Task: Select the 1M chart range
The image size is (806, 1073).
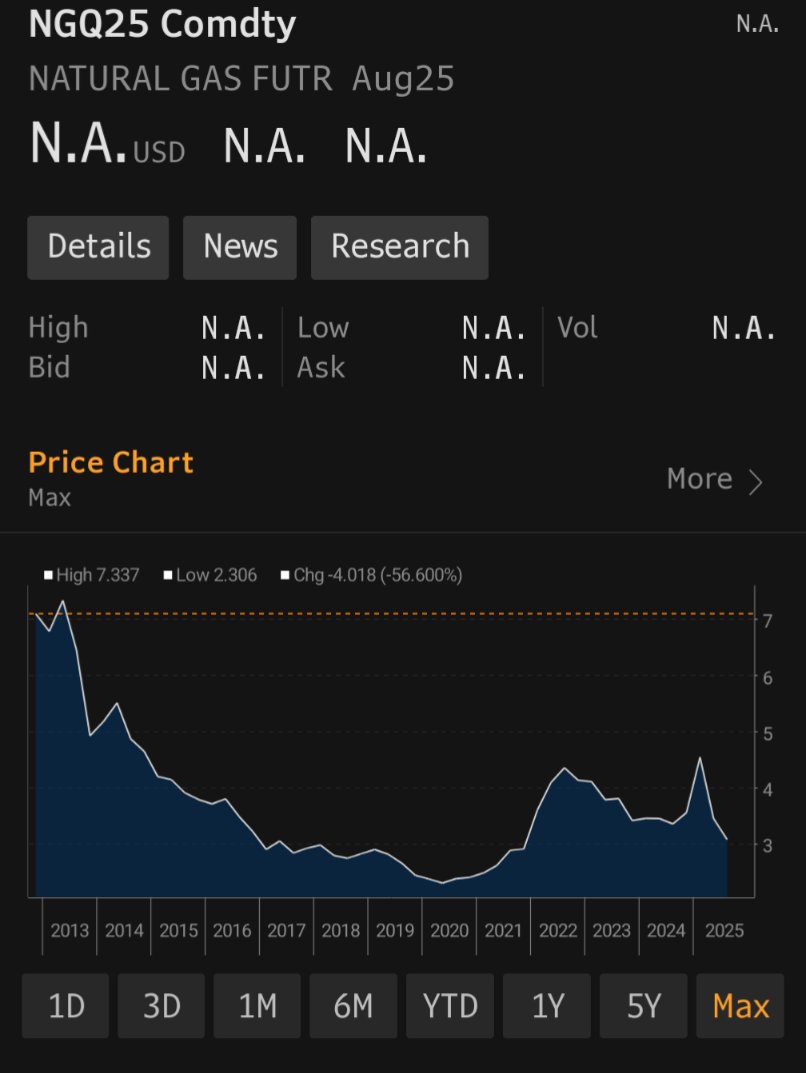Action: [x=257, y=1006]
